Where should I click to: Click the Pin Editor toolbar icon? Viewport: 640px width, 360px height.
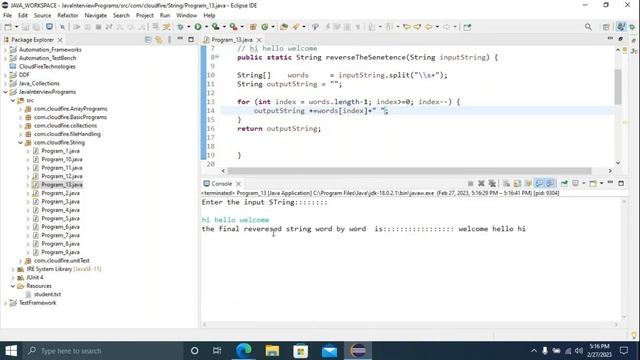[x=467, y=27]
